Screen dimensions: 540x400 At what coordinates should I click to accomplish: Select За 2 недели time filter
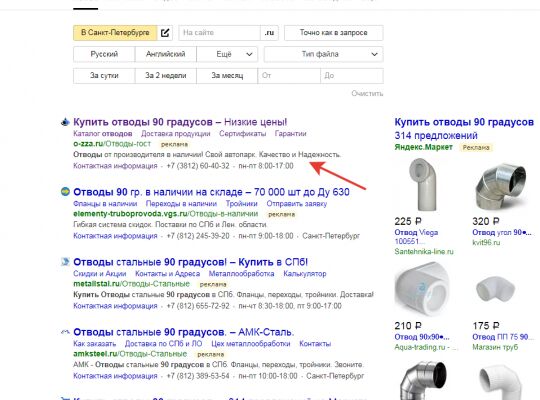[165, 75]
